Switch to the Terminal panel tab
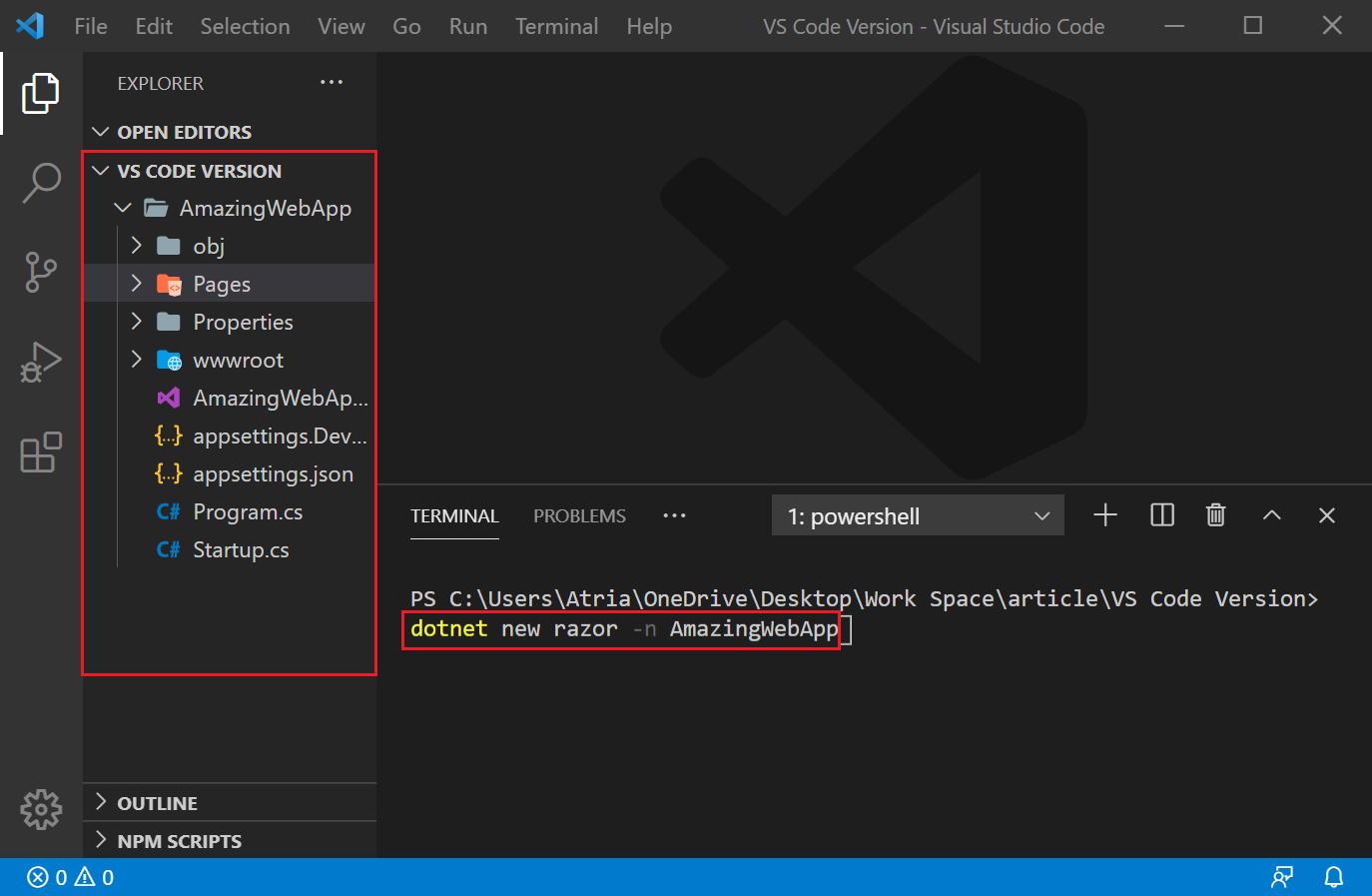The width and height of the screenshot is (1372, 896). [x=454, y=515]
